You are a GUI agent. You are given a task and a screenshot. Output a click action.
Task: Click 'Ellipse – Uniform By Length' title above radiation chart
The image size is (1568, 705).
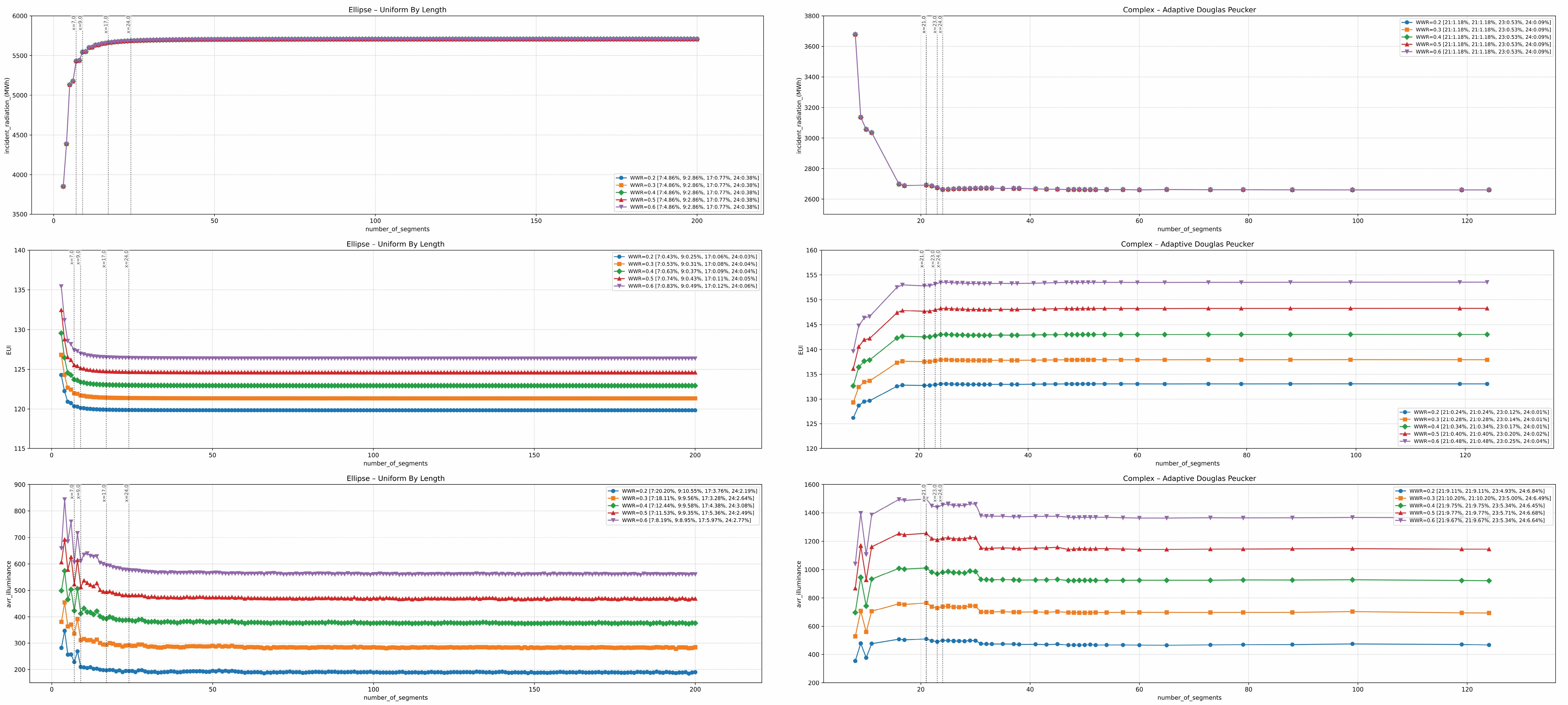397,10
